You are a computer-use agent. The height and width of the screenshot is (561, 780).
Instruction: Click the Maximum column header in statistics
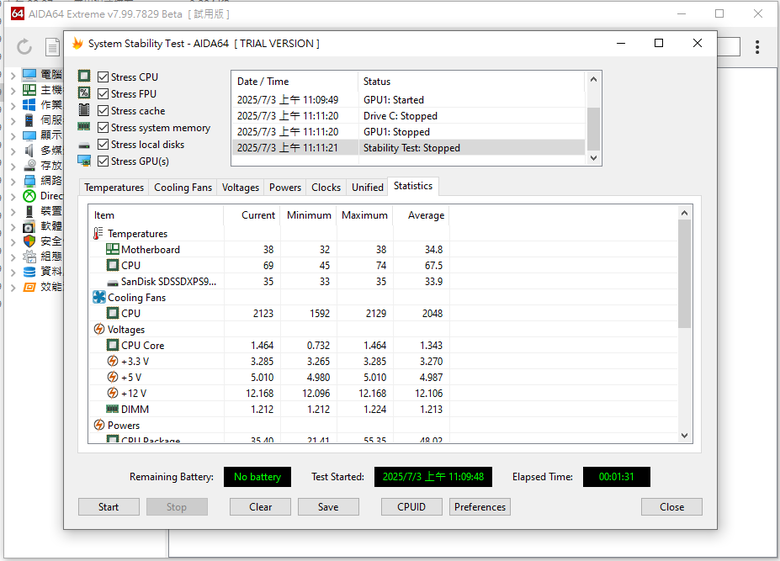364,215
